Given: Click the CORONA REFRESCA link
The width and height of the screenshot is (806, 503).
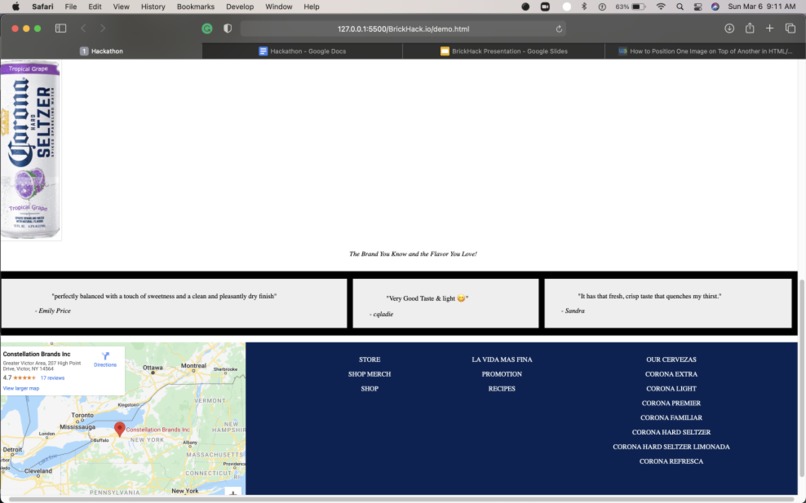Looking at the screenshot, I should tap(671, 461).
